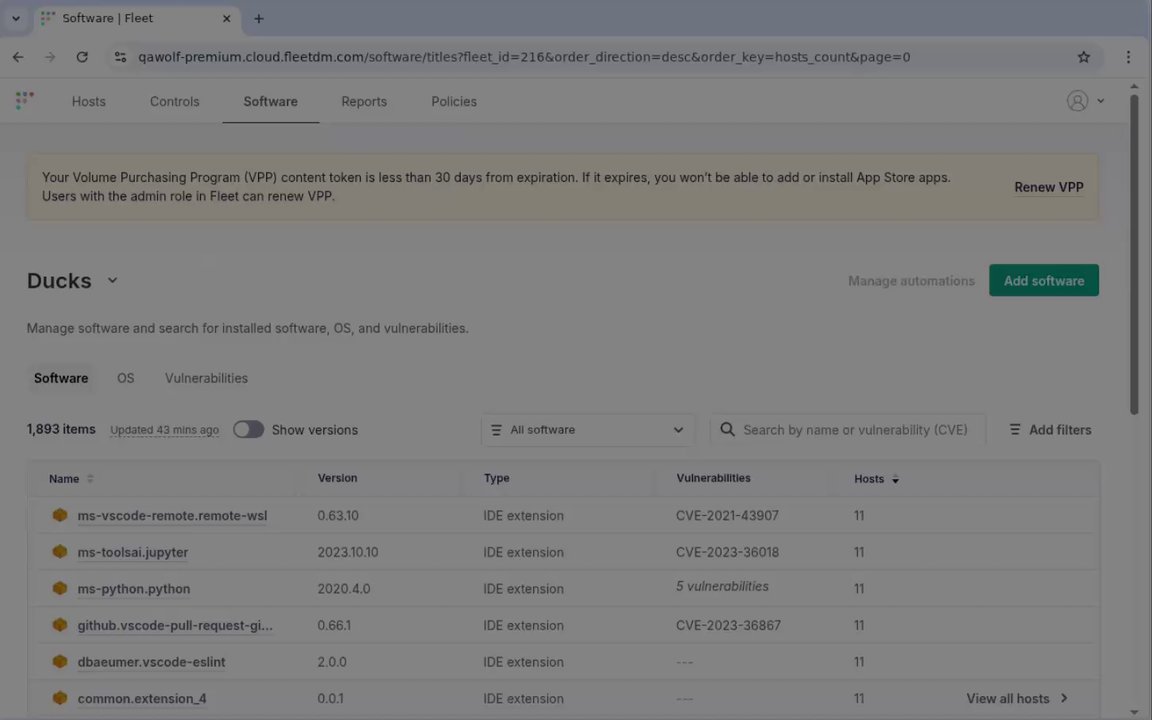This screenshot has width=1152, height=720.
Task: Click the browser forward arrow
Action: click(50, 57)
